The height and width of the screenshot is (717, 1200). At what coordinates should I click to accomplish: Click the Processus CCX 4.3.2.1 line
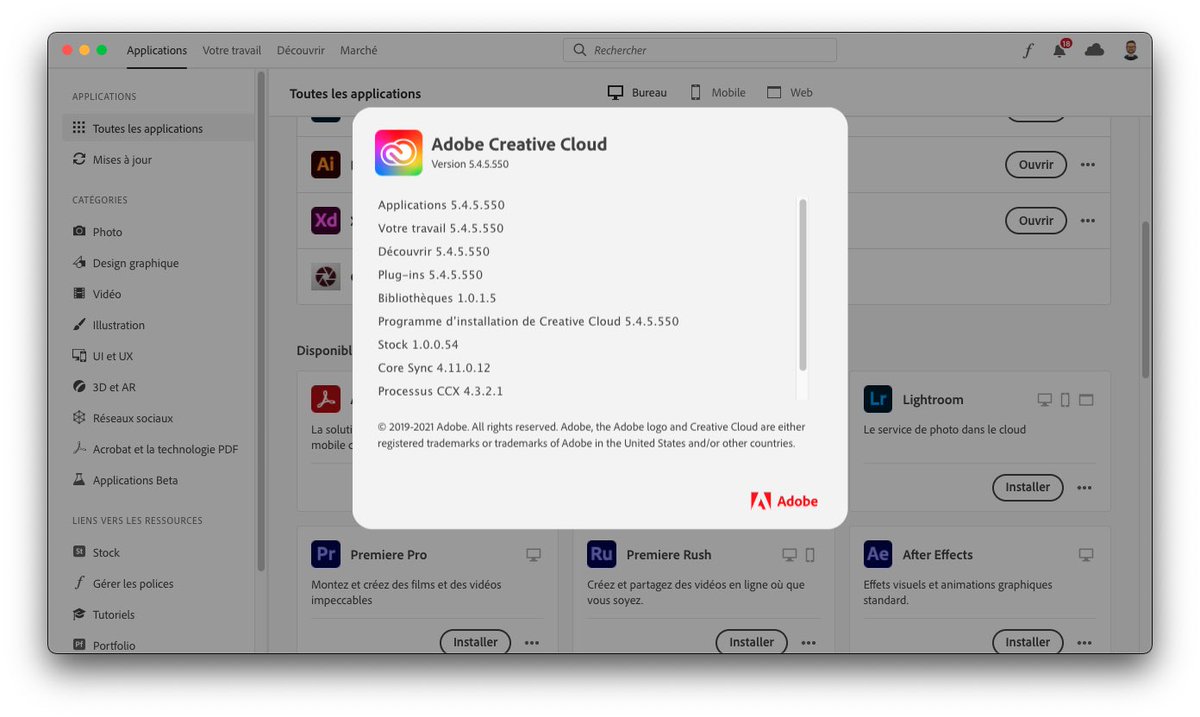(440, 391)
